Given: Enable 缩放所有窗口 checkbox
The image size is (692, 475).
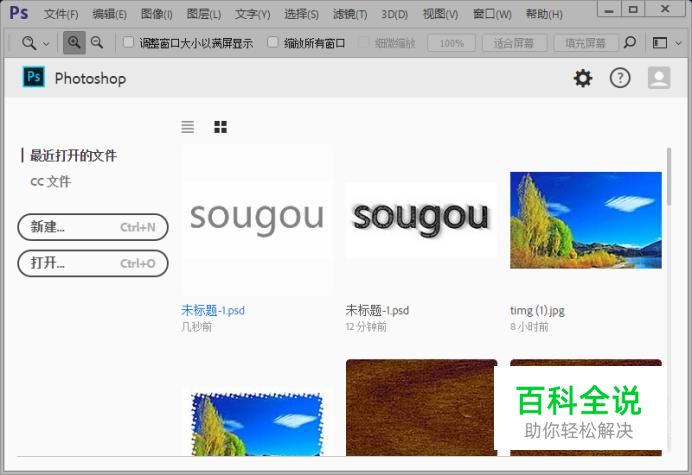Looking at the screenshot, I should coord(273,42).
